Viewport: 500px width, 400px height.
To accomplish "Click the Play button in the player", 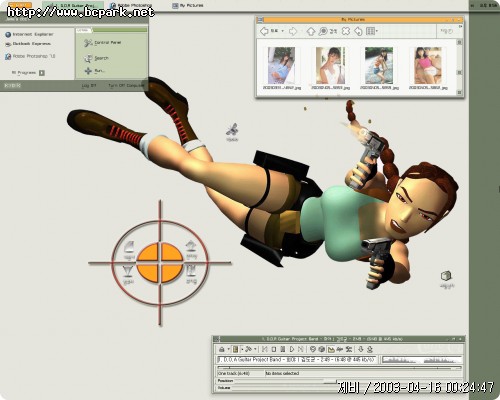I will [292, 349].
